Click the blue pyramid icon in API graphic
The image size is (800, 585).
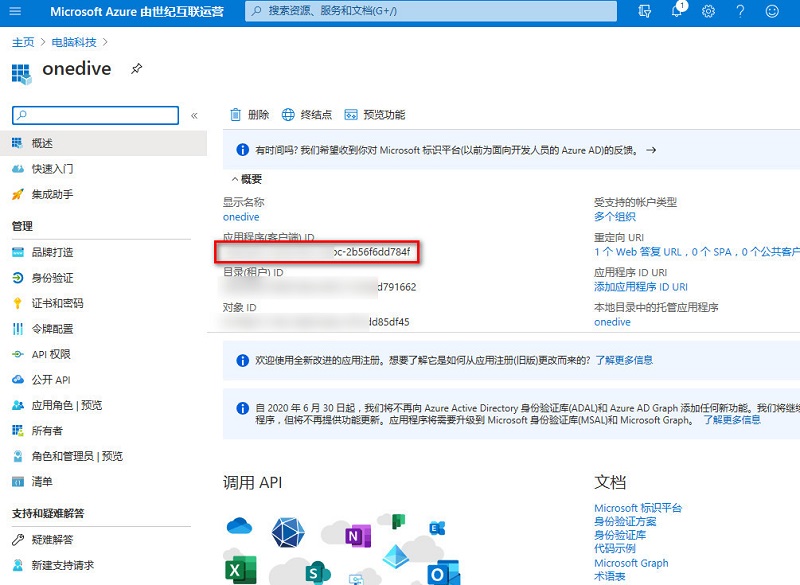coord(396,556)
